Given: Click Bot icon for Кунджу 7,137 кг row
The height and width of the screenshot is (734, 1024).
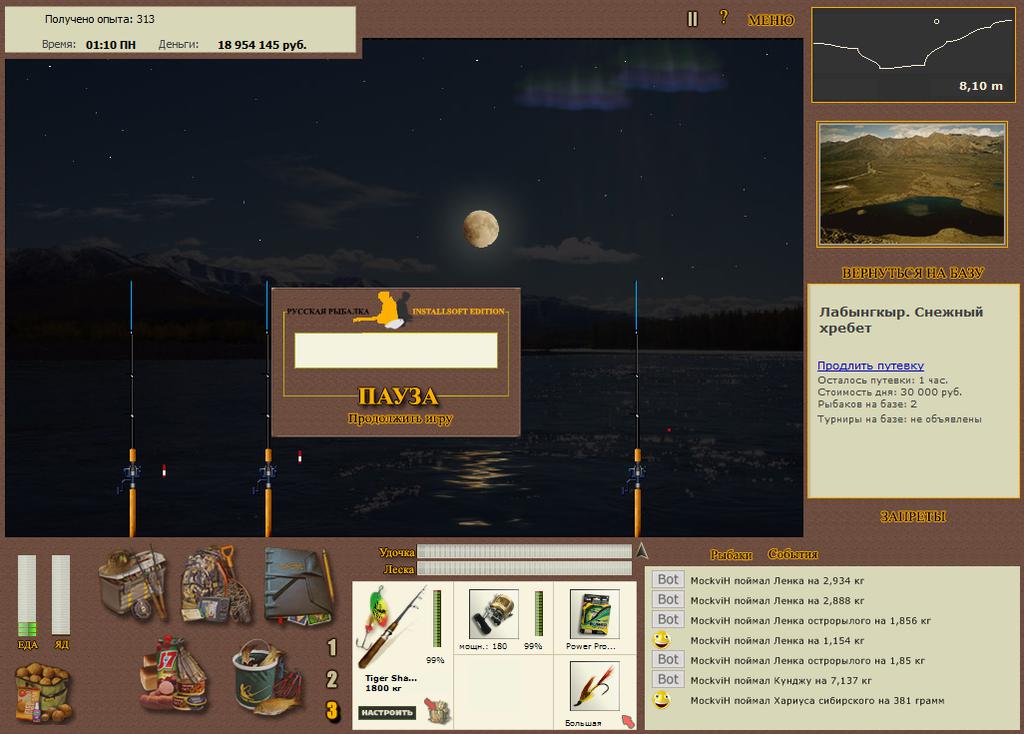Looking at the screenshot, I should [667, 679].
